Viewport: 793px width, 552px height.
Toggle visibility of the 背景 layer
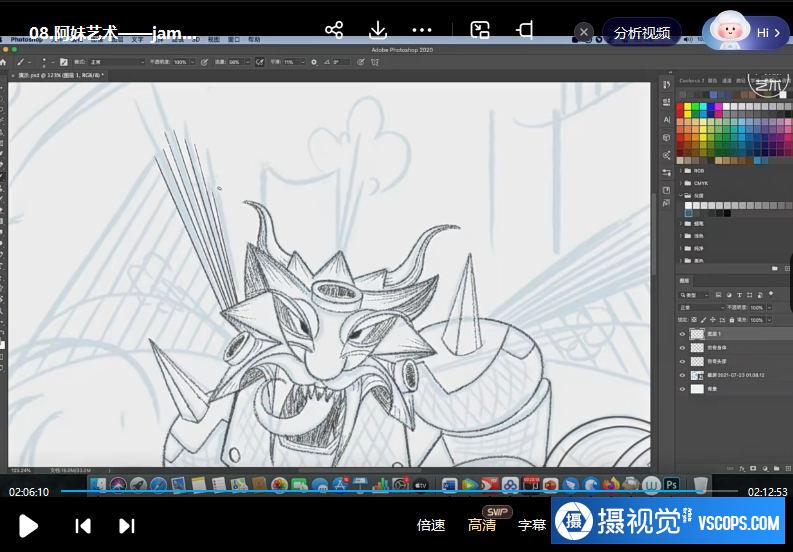click(x=682, y=389)
